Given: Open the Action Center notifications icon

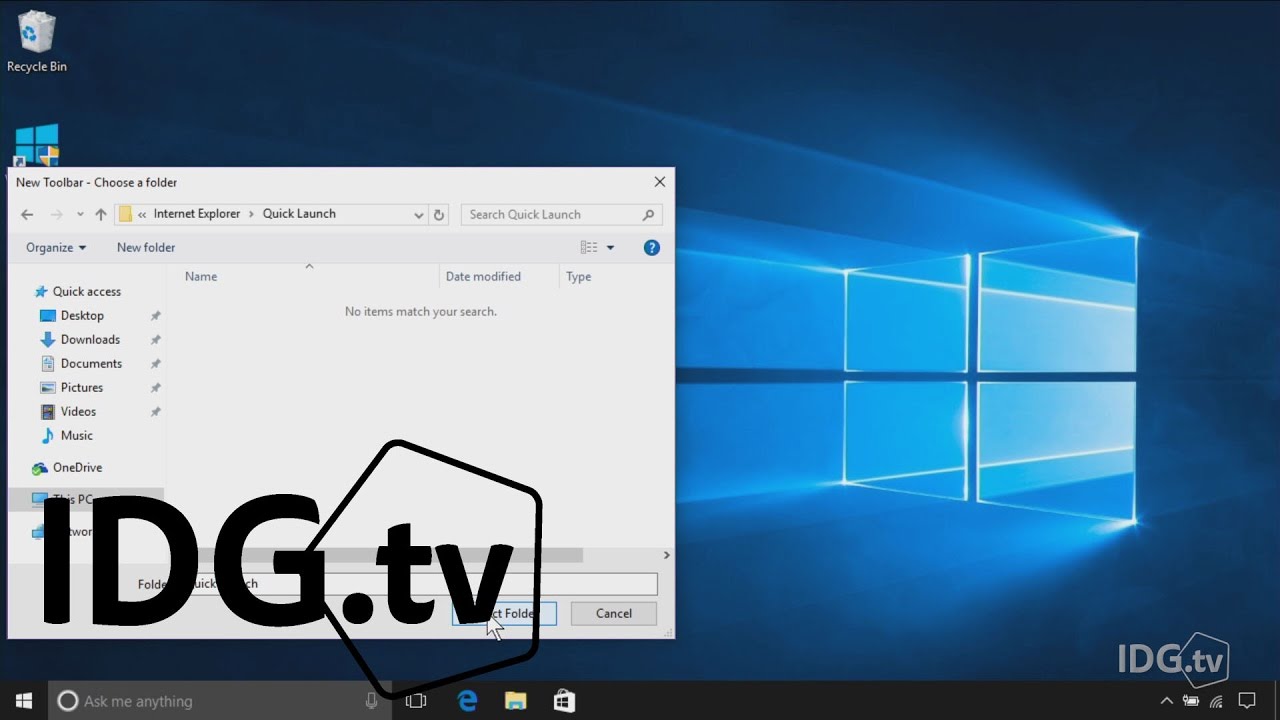Looking at the screenshot, I should coord(1247,701).
